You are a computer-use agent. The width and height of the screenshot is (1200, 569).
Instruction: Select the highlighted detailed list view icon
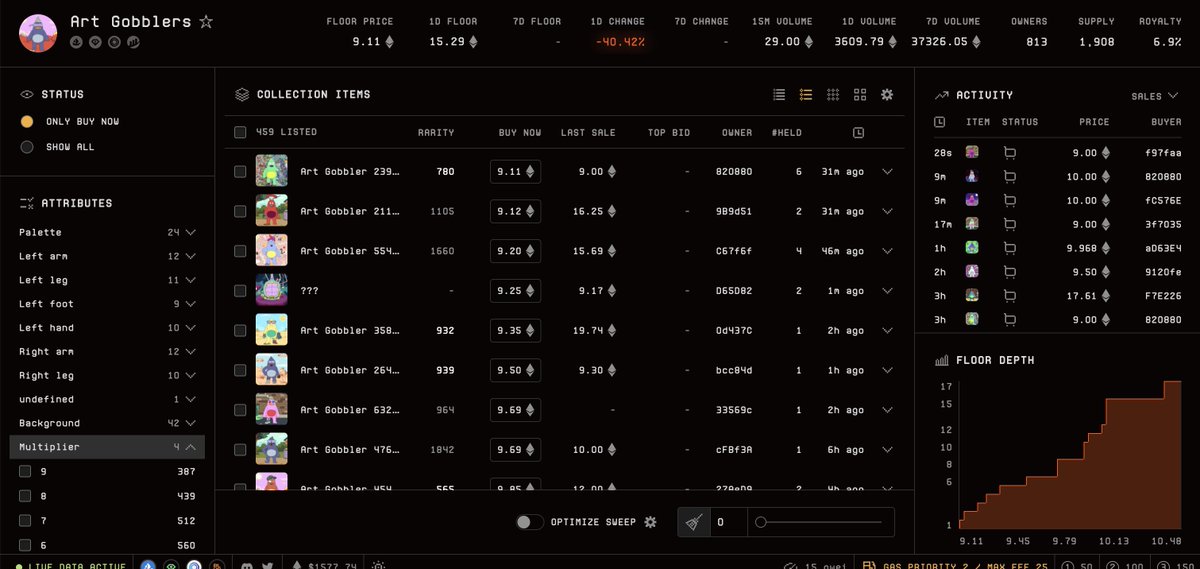click(806, 94)
